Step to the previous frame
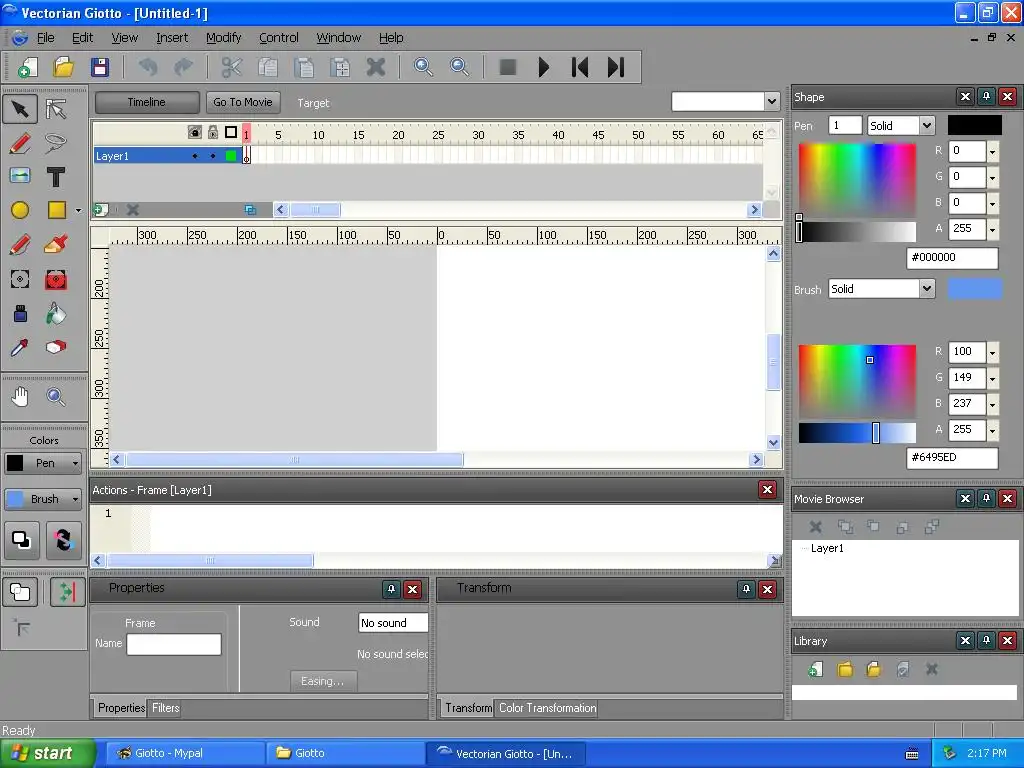The width and height of the screenshot is (1024, 768). click(x=580, y=67)
